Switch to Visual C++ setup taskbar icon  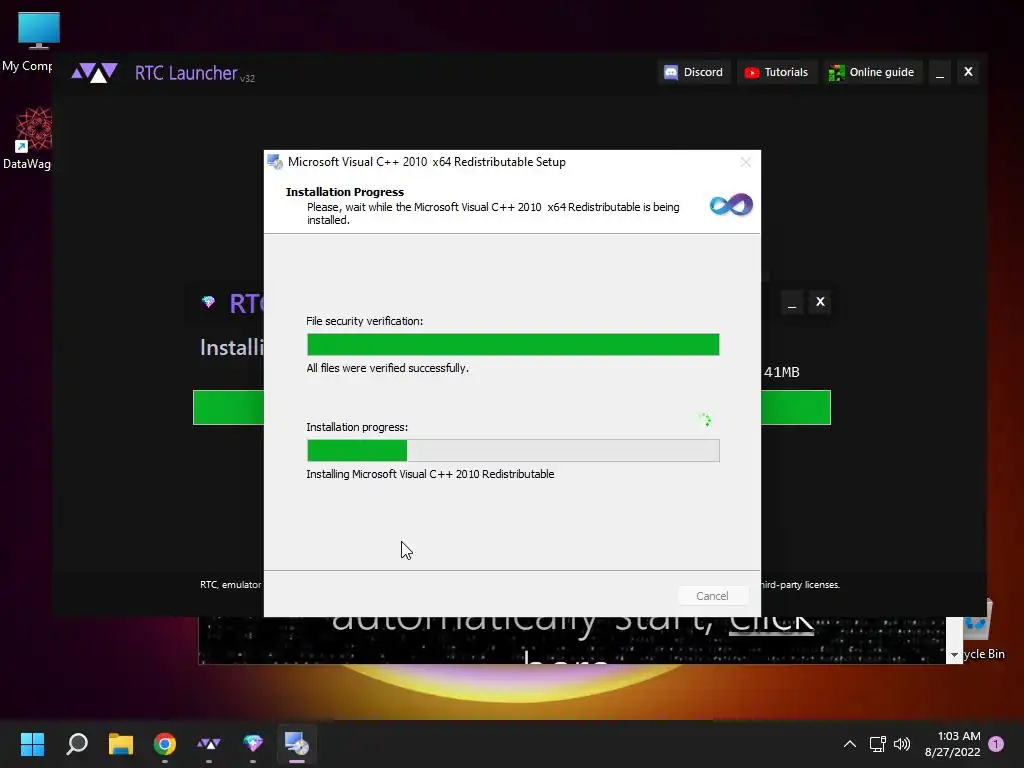tap(296, 743)
